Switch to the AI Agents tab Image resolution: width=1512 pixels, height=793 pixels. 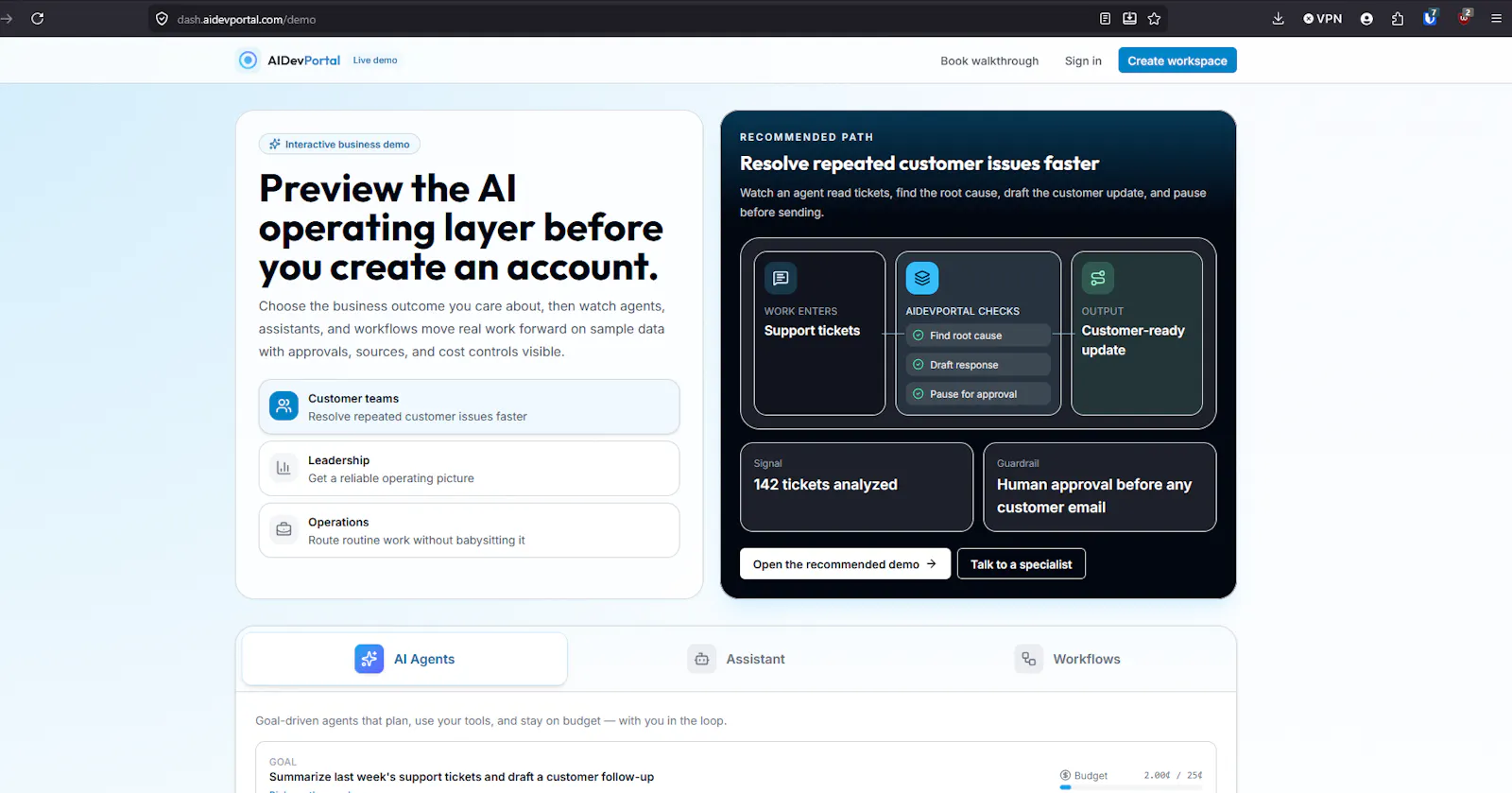click(404, 659)
